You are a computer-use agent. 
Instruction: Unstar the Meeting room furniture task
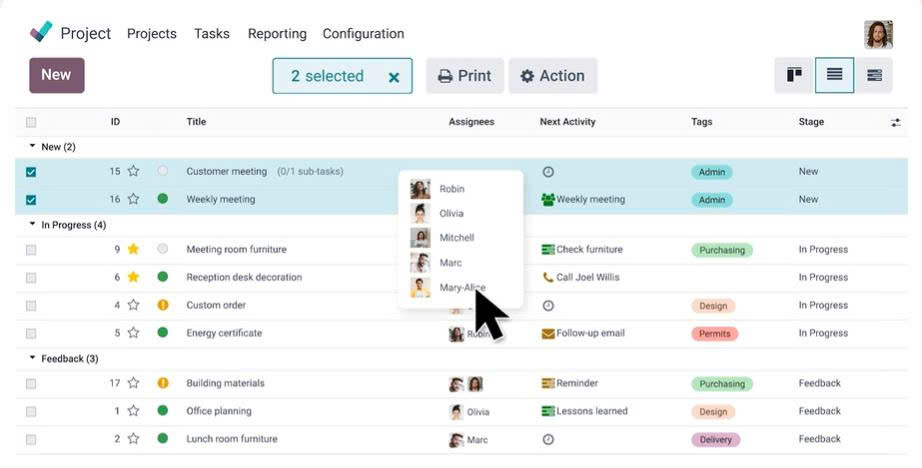pos(133,249)
